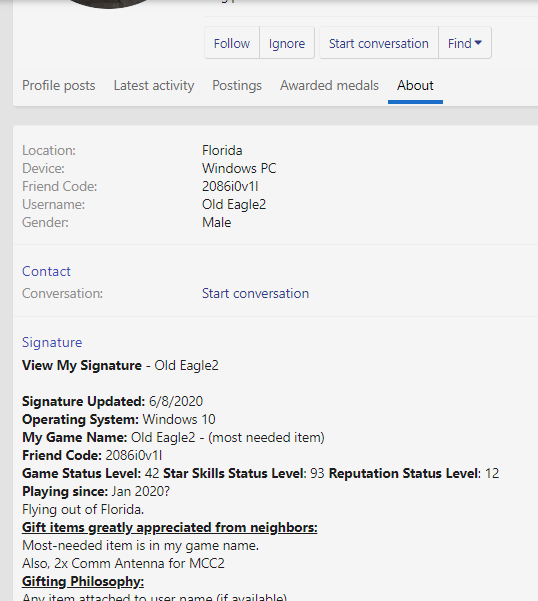This screenshot has height=601, width=538.
Task: Click the Contact section heading
Action: tap(46, 271)
